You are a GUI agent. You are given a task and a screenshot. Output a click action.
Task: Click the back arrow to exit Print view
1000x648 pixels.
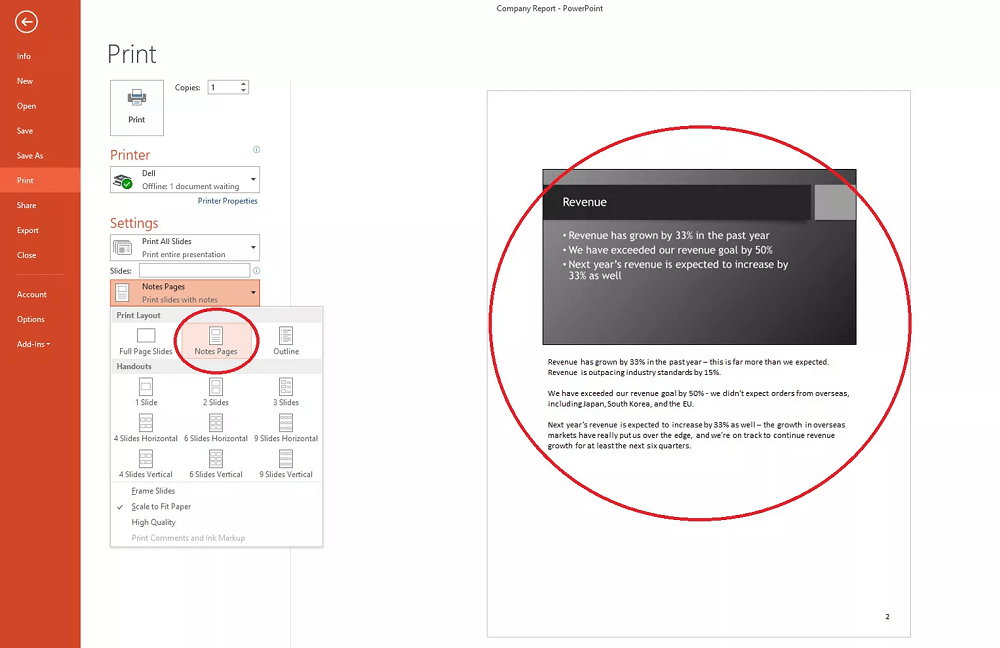point(26,21)
